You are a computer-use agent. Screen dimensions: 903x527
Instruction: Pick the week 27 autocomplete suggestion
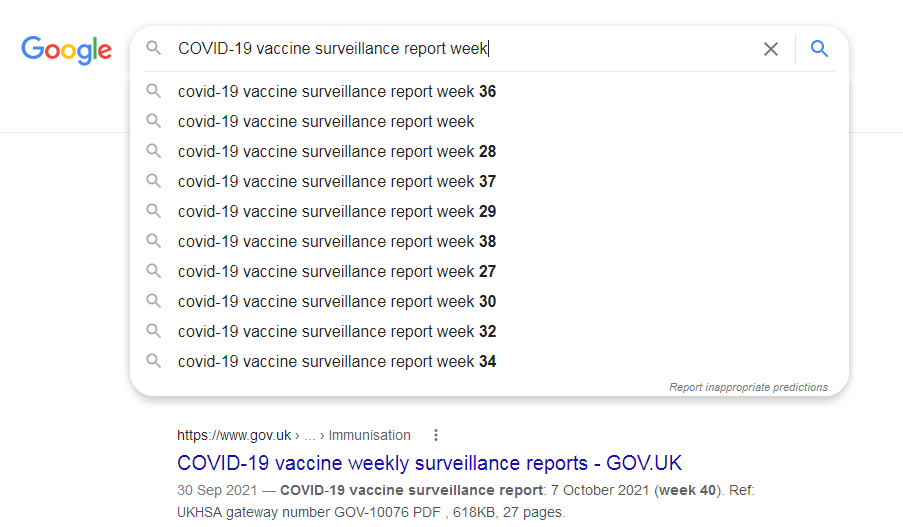[337, 272]
